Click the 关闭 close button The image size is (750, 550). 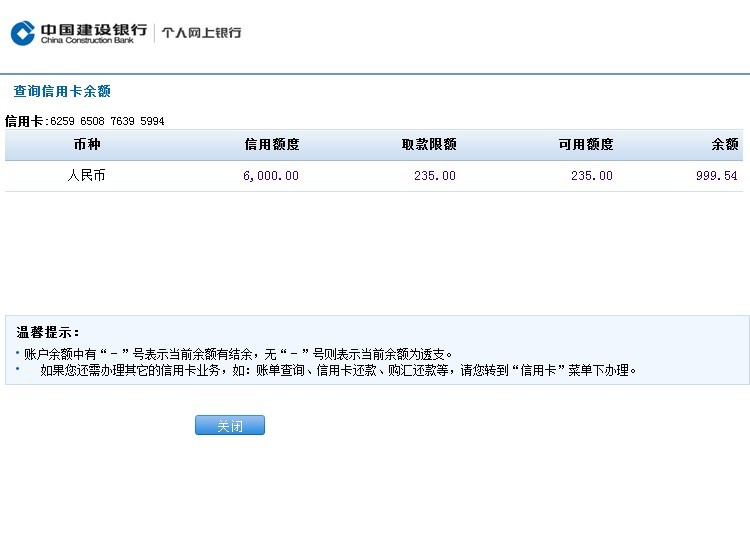point(230,425)
